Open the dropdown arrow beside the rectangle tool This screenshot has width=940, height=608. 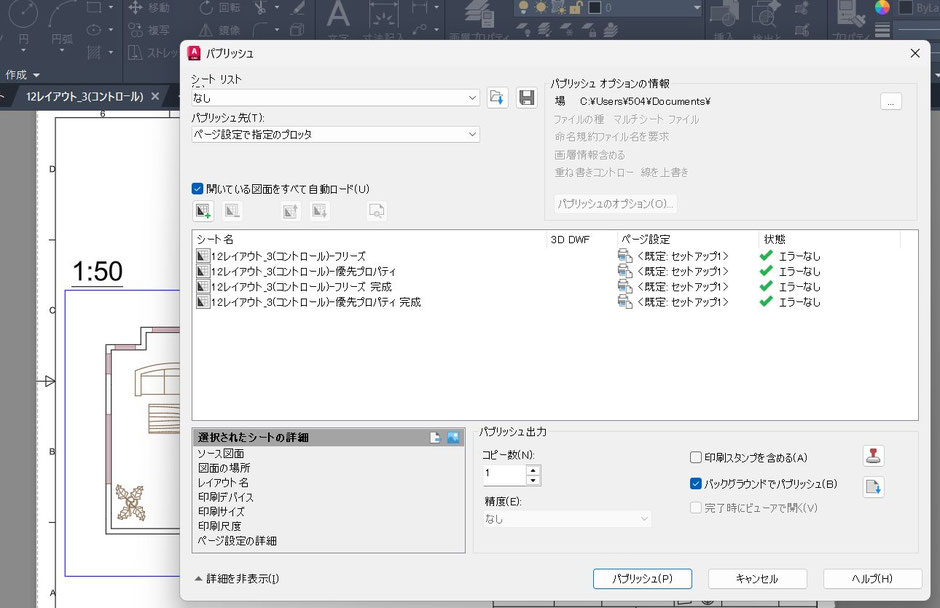coord(111,7)
